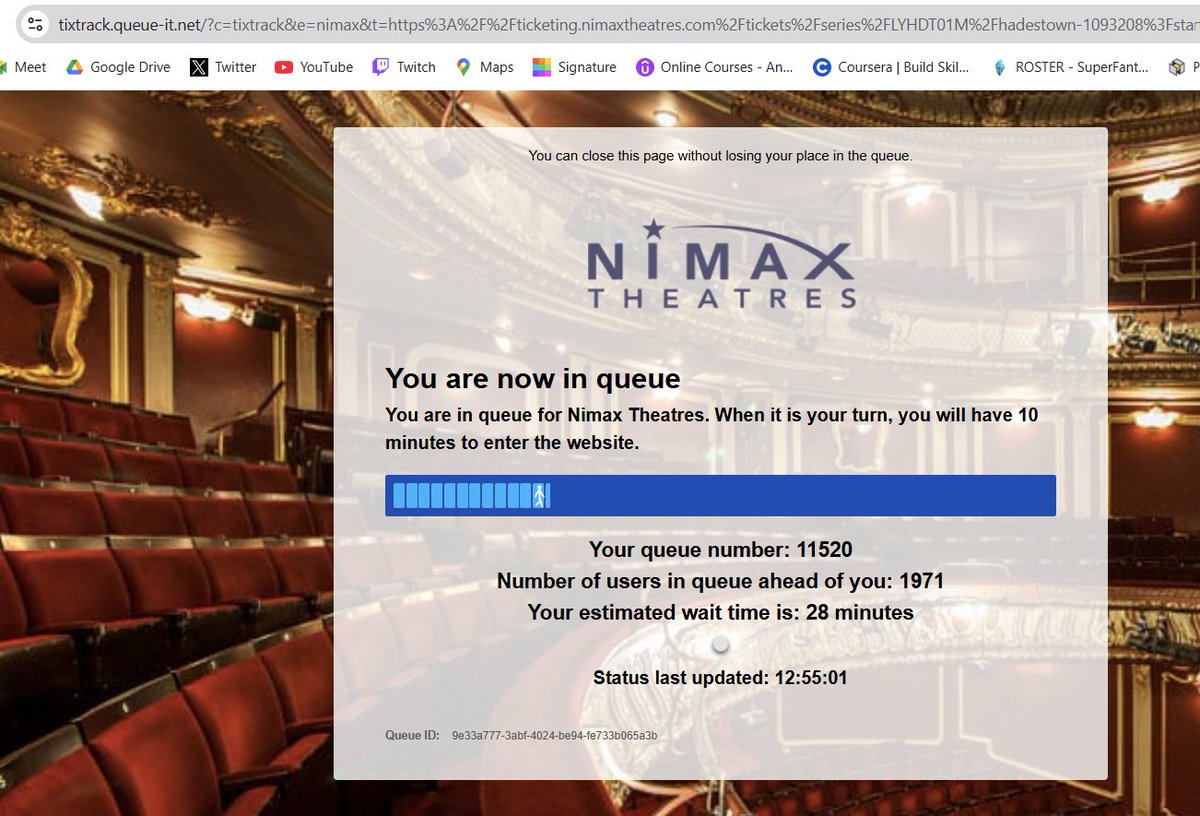
Task: Click the '10 minutes to enter the website' message
Action: click(712, 428)
